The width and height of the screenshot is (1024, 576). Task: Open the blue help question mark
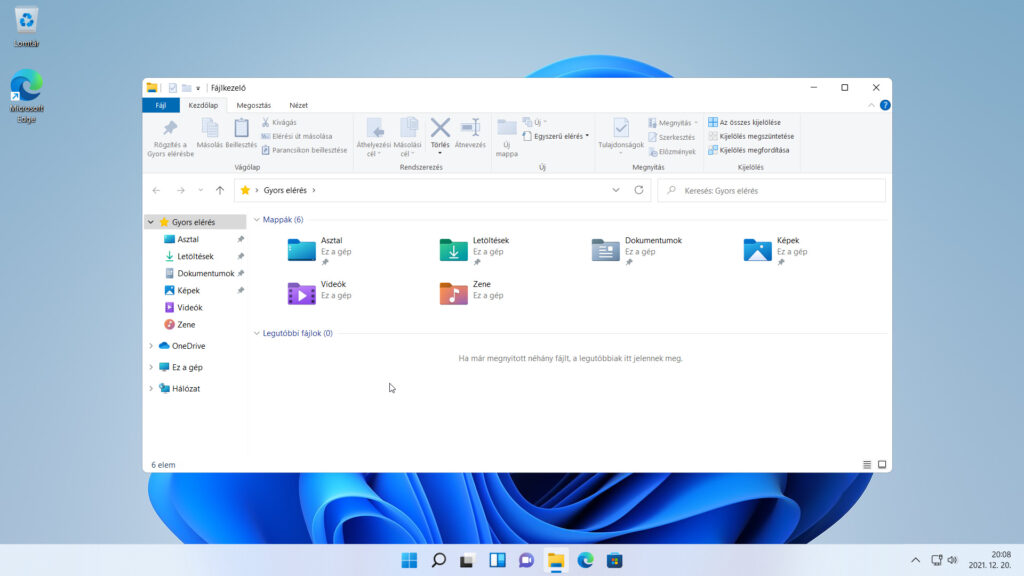pos(885,105)
